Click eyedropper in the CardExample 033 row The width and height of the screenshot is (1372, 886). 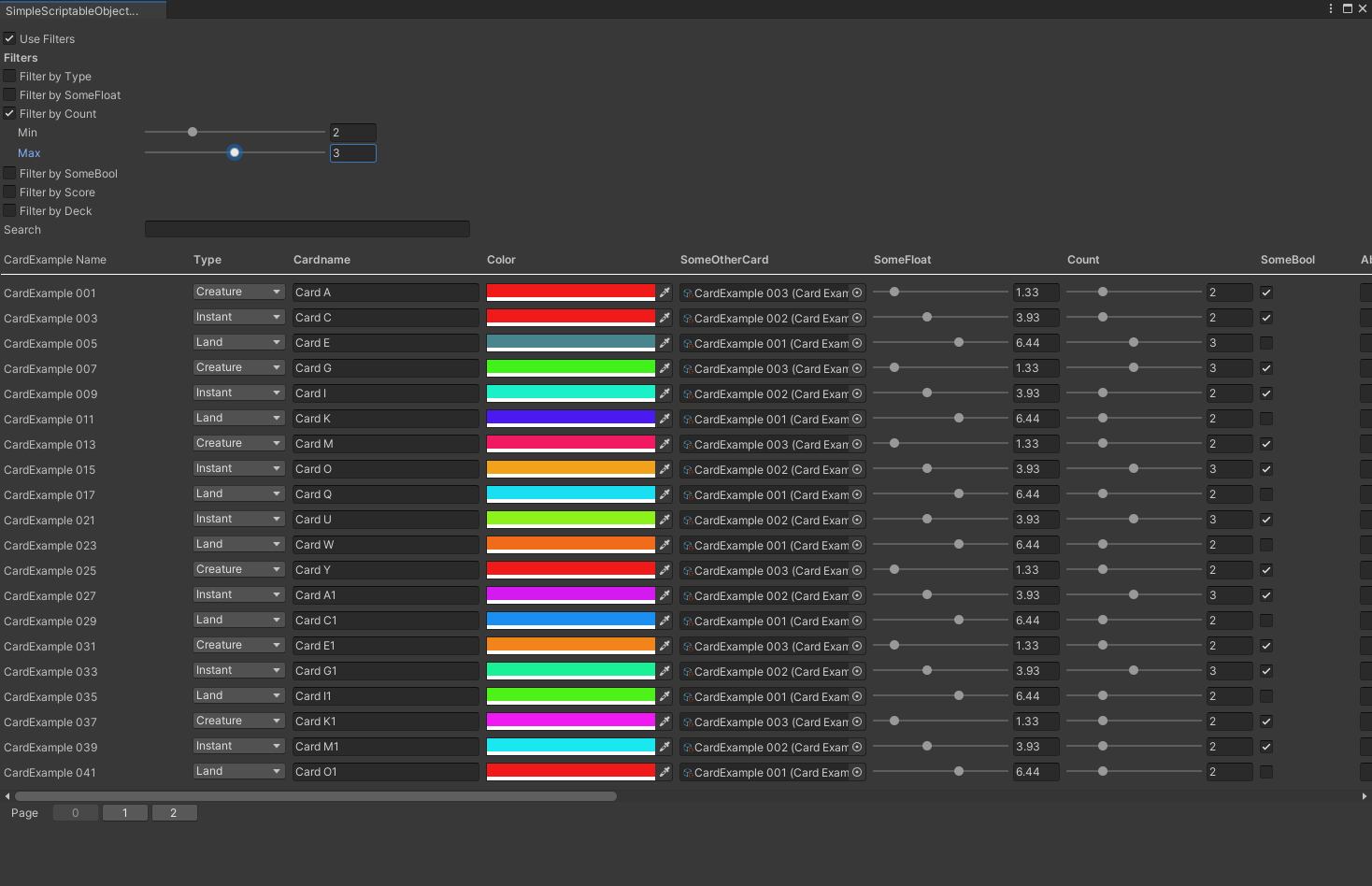pos(665,671)
